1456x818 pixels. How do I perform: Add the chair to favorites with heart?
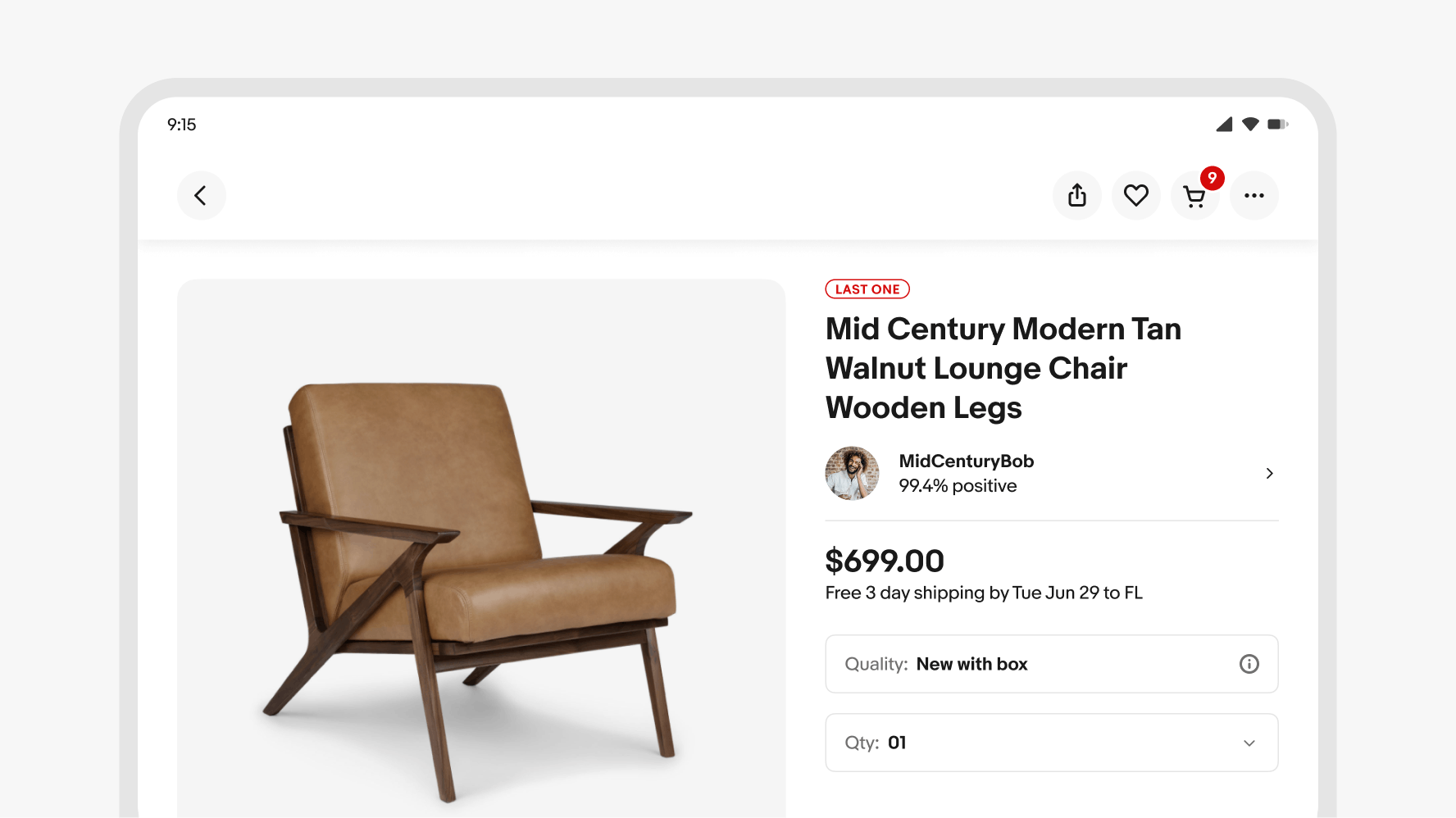[x=1135, y=196]
